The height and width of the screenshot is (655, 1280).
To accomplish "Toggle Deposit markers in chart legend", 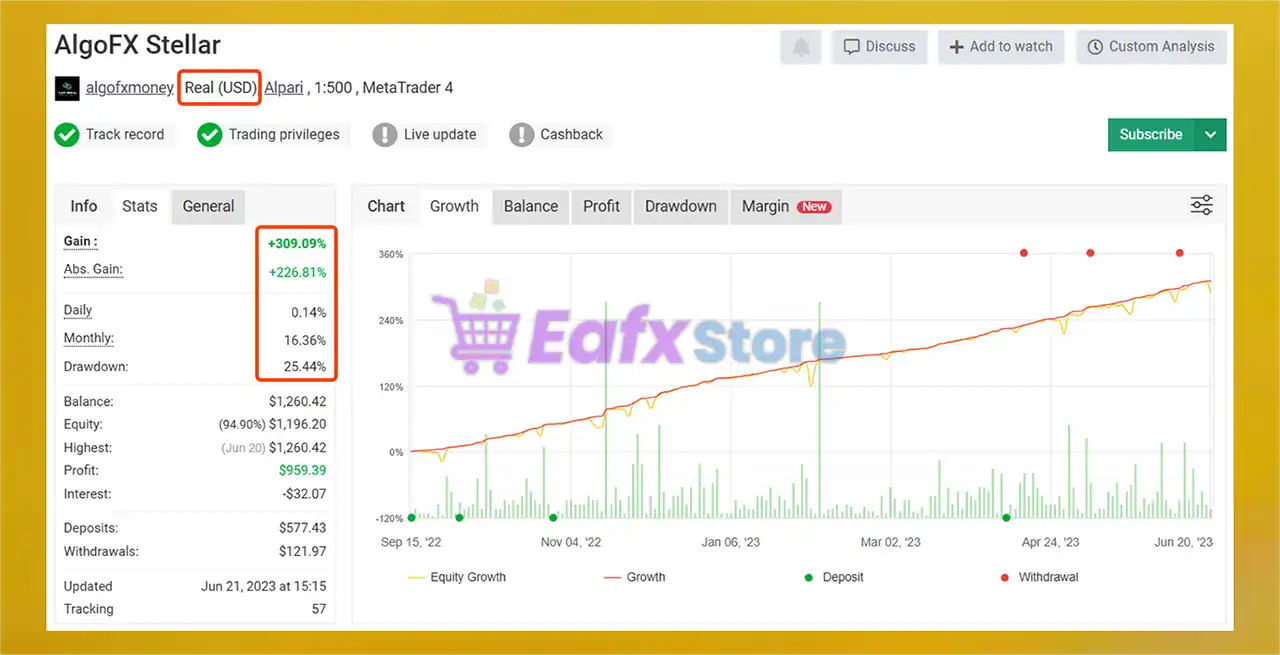I will [834, 577].
